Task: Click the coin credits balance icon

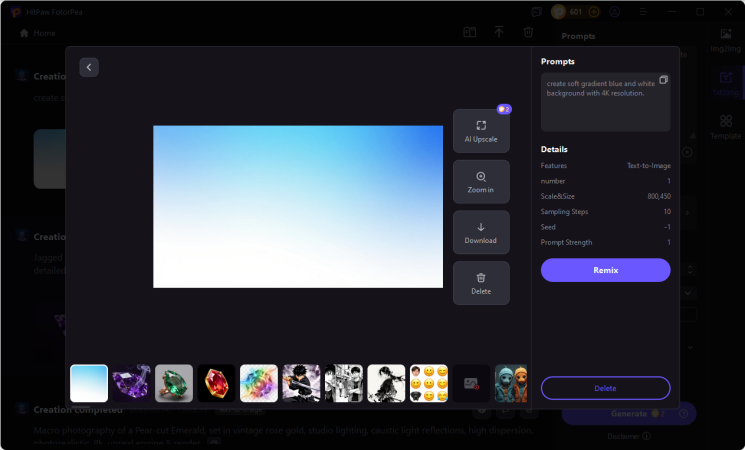Action: tap(560, 12)
